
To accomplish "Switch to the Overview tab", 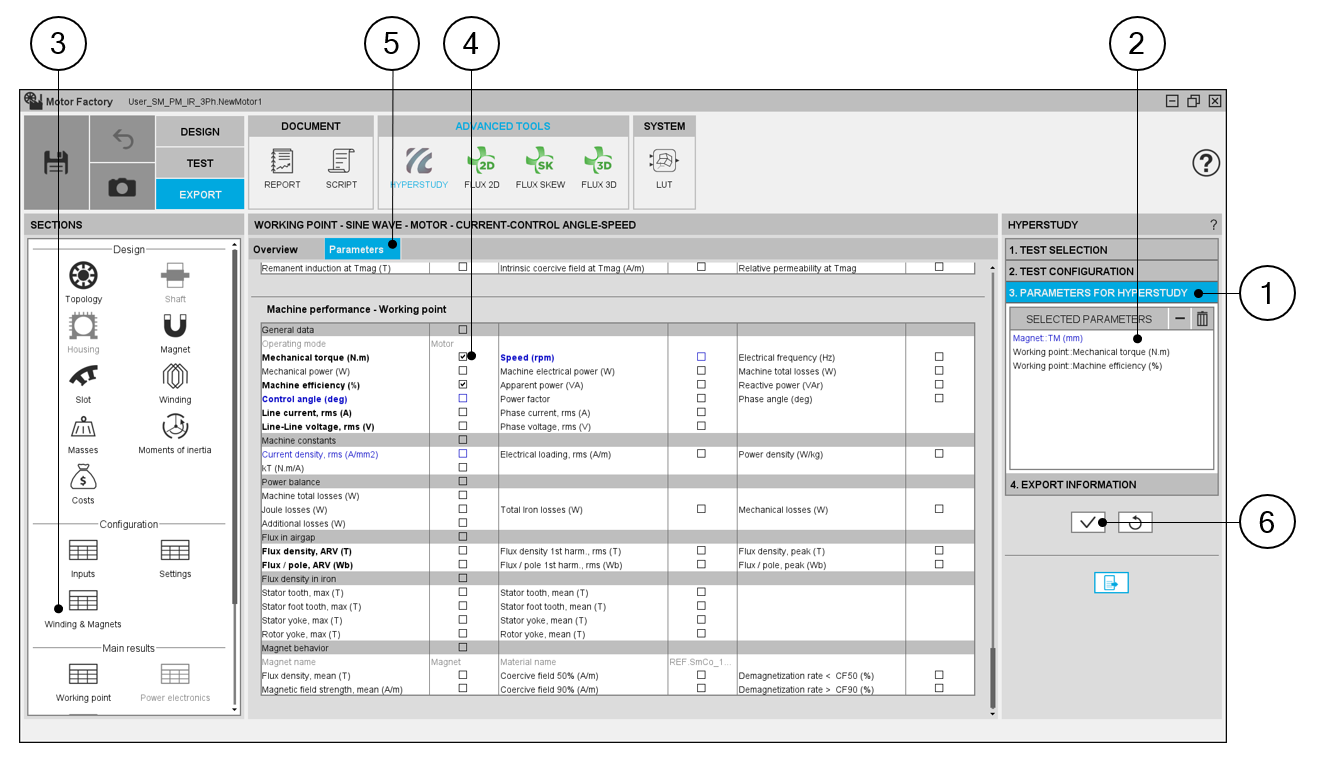I will pyautogui.click(x=275, y=250).
